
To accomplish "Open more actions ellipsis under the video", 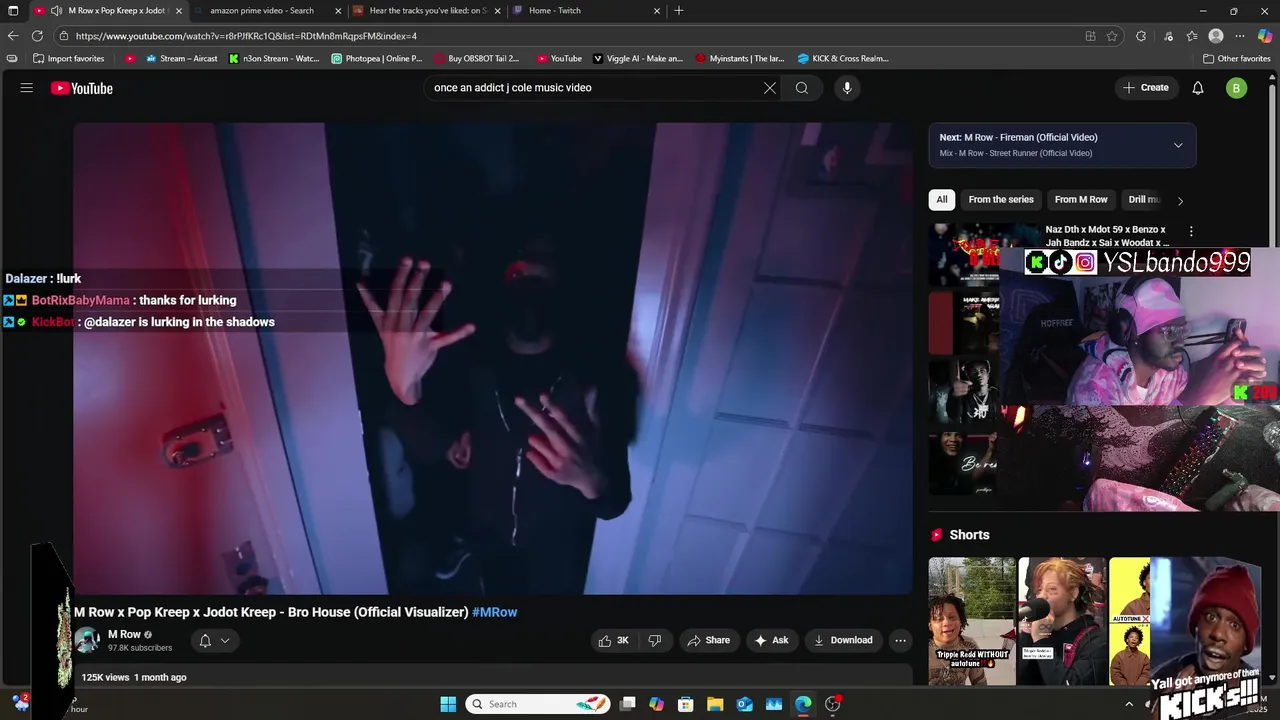I will point(900,640).
